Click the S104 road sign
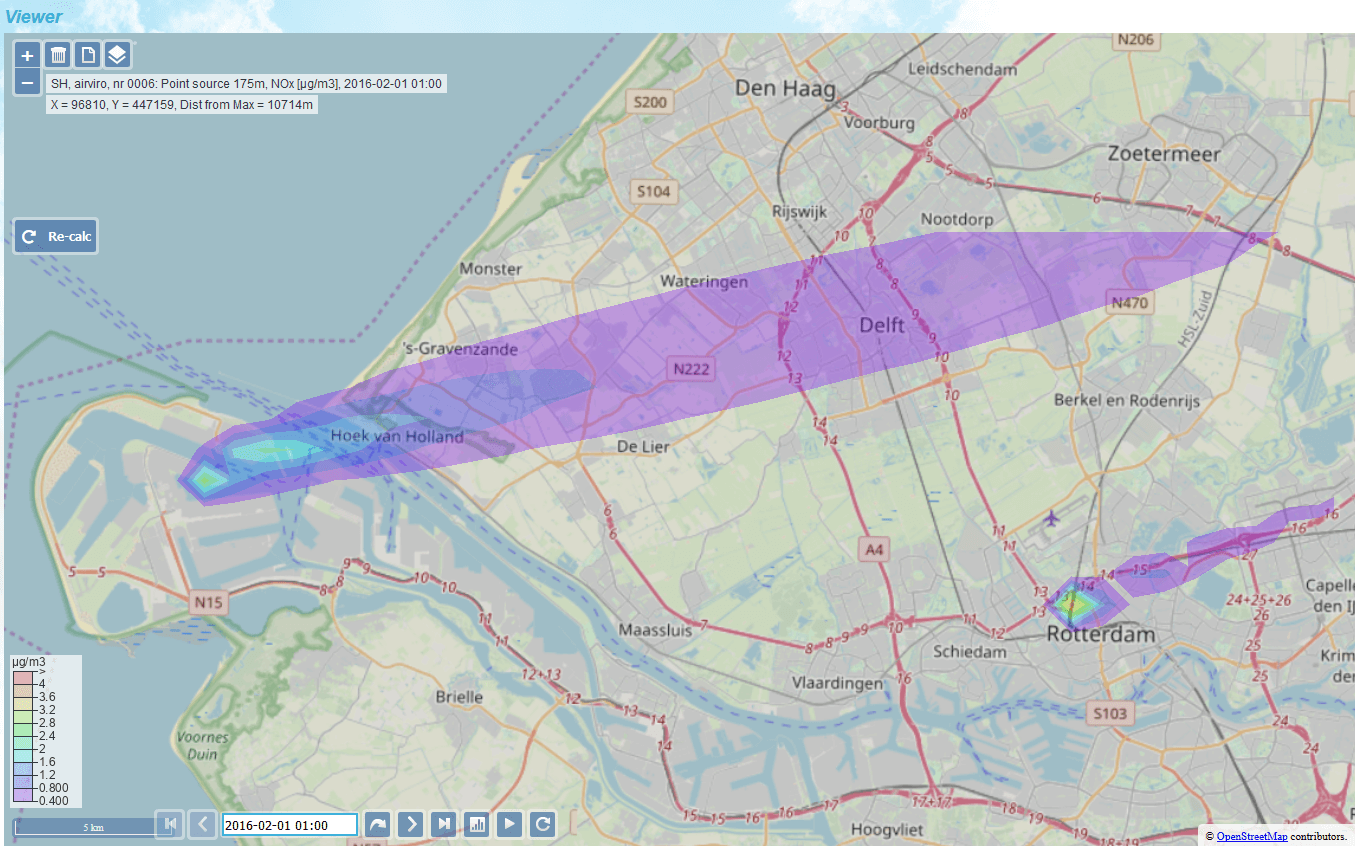The image size is (1359, 850). [x=653, y=190]
